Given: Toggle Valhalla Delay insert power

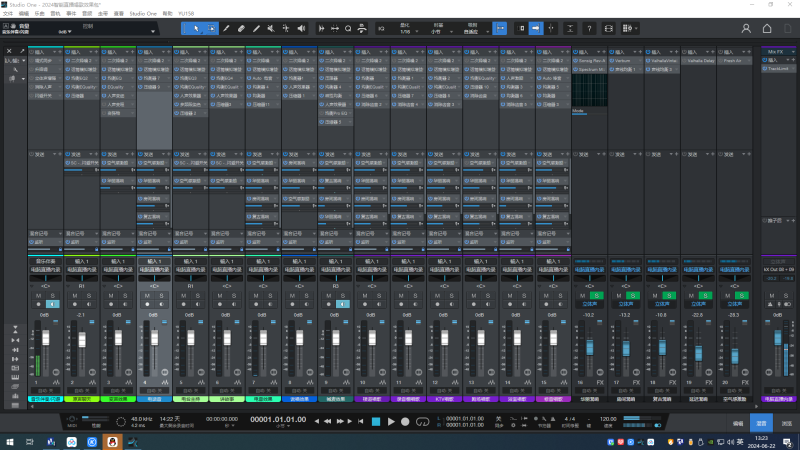Looking at the screenshot, I should [x=685, y=61].
